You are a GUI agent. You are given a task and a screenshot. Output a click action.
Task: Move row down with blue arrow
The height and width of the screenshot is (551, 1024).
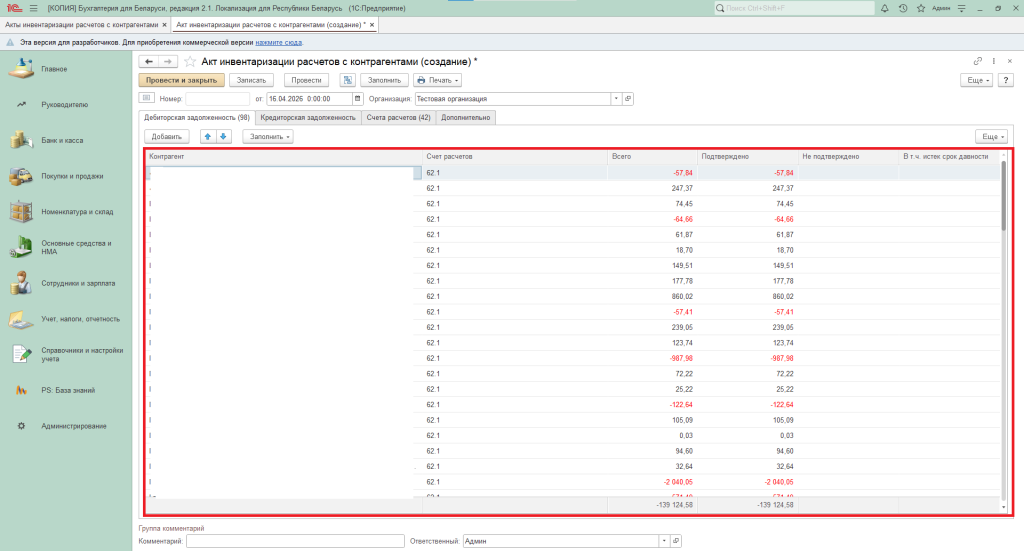[x=224, y=136]
